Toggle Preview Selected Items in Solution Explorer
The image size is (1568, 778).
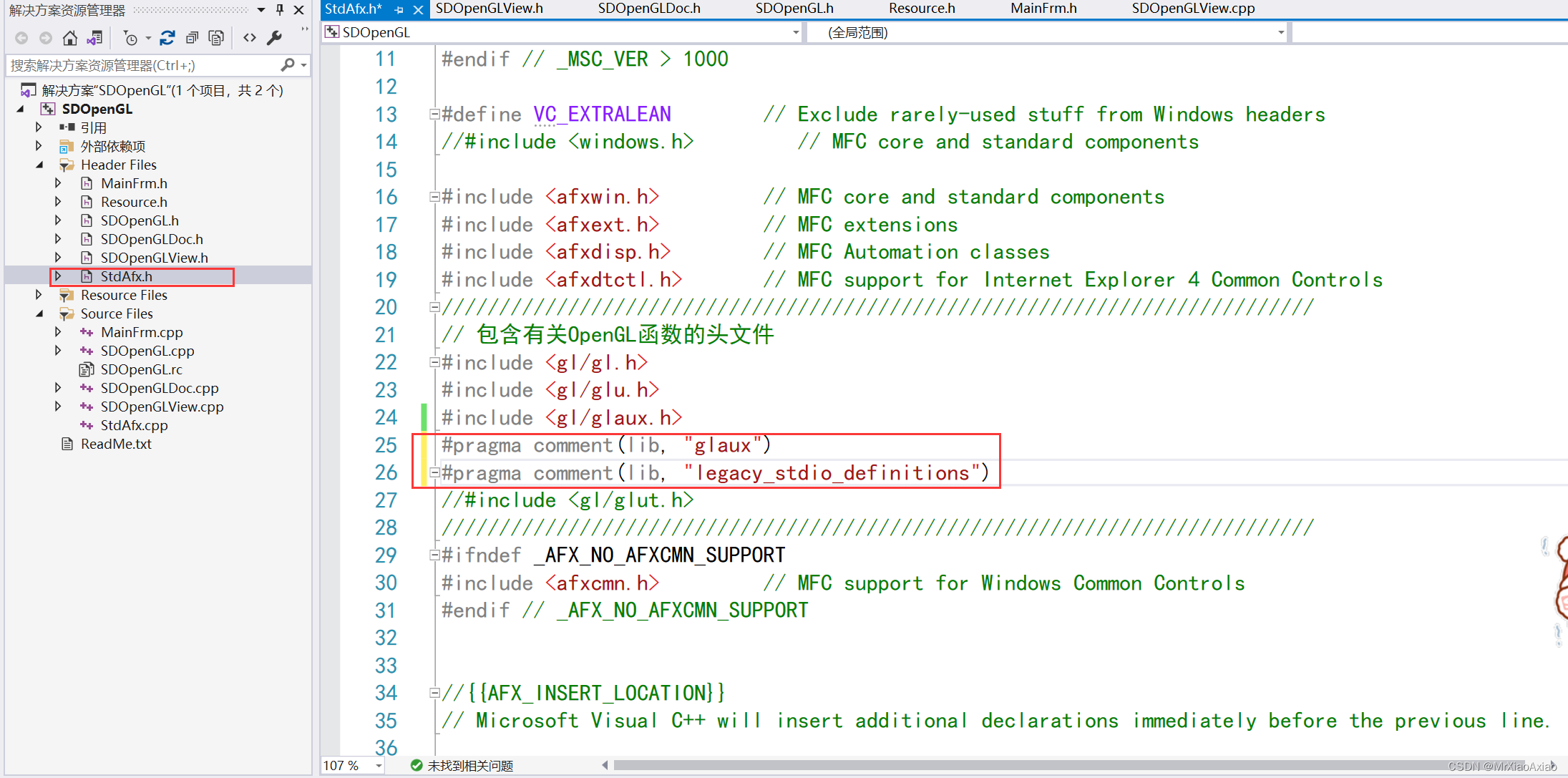pos(215,37)
